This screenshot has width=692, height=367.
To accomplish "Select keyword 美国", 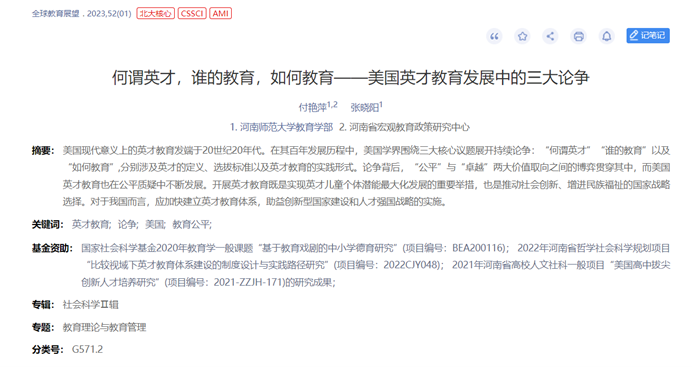I will coord(155,225).
